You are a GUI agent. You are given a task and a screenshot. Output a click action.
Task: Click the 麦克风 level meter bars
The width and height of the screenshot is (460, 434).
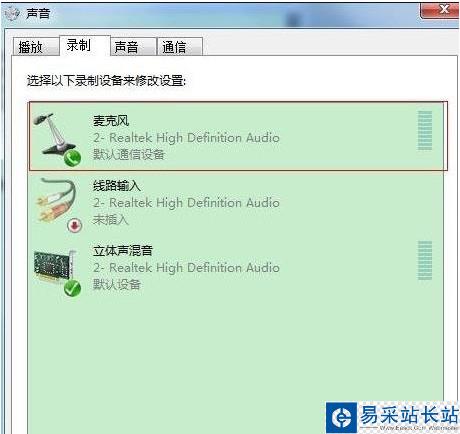[x=425, y=130]
